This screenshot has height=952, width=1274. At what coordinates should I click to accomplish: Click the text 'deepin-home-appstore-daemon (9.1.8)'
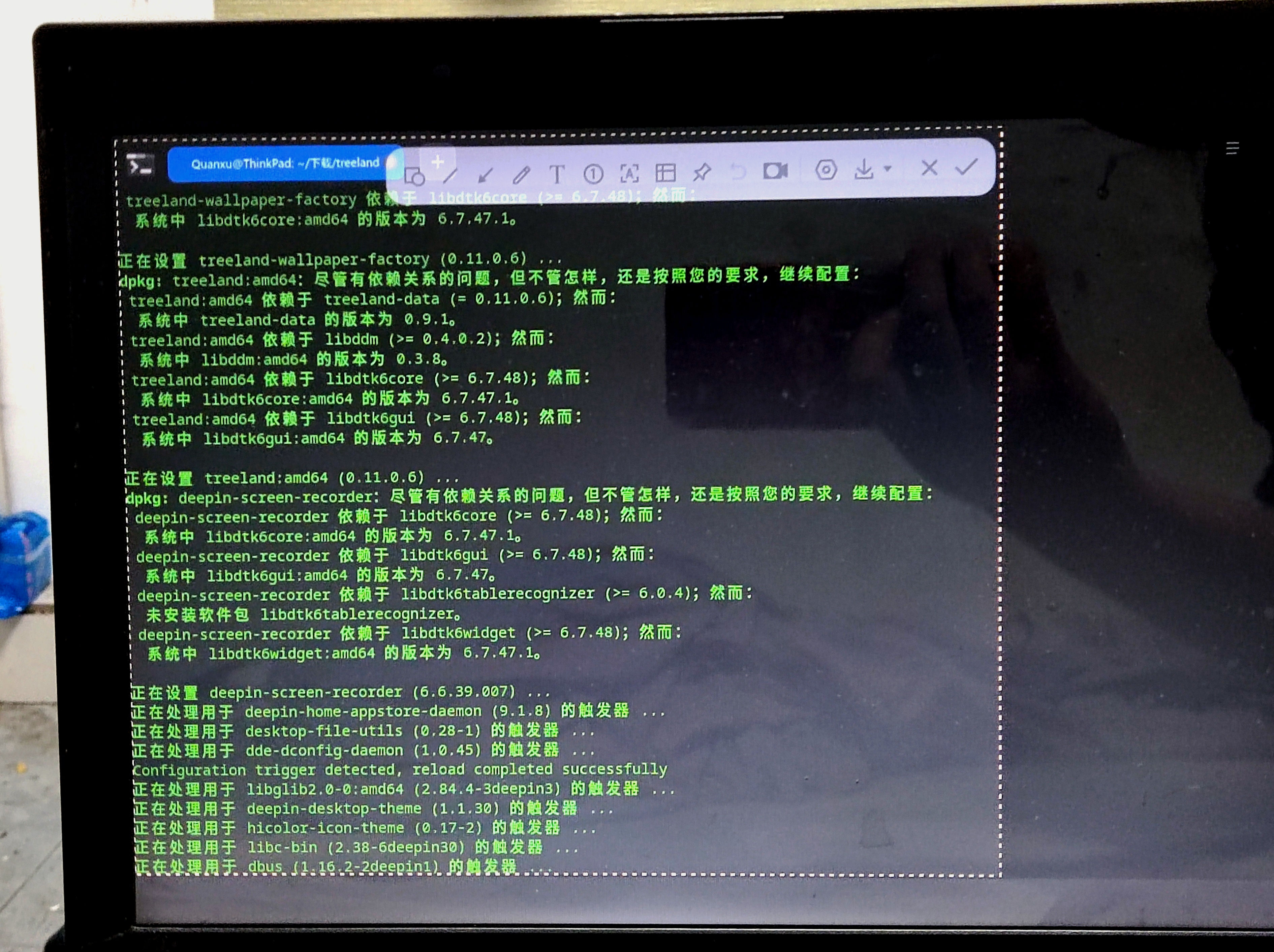coord(397,711)
